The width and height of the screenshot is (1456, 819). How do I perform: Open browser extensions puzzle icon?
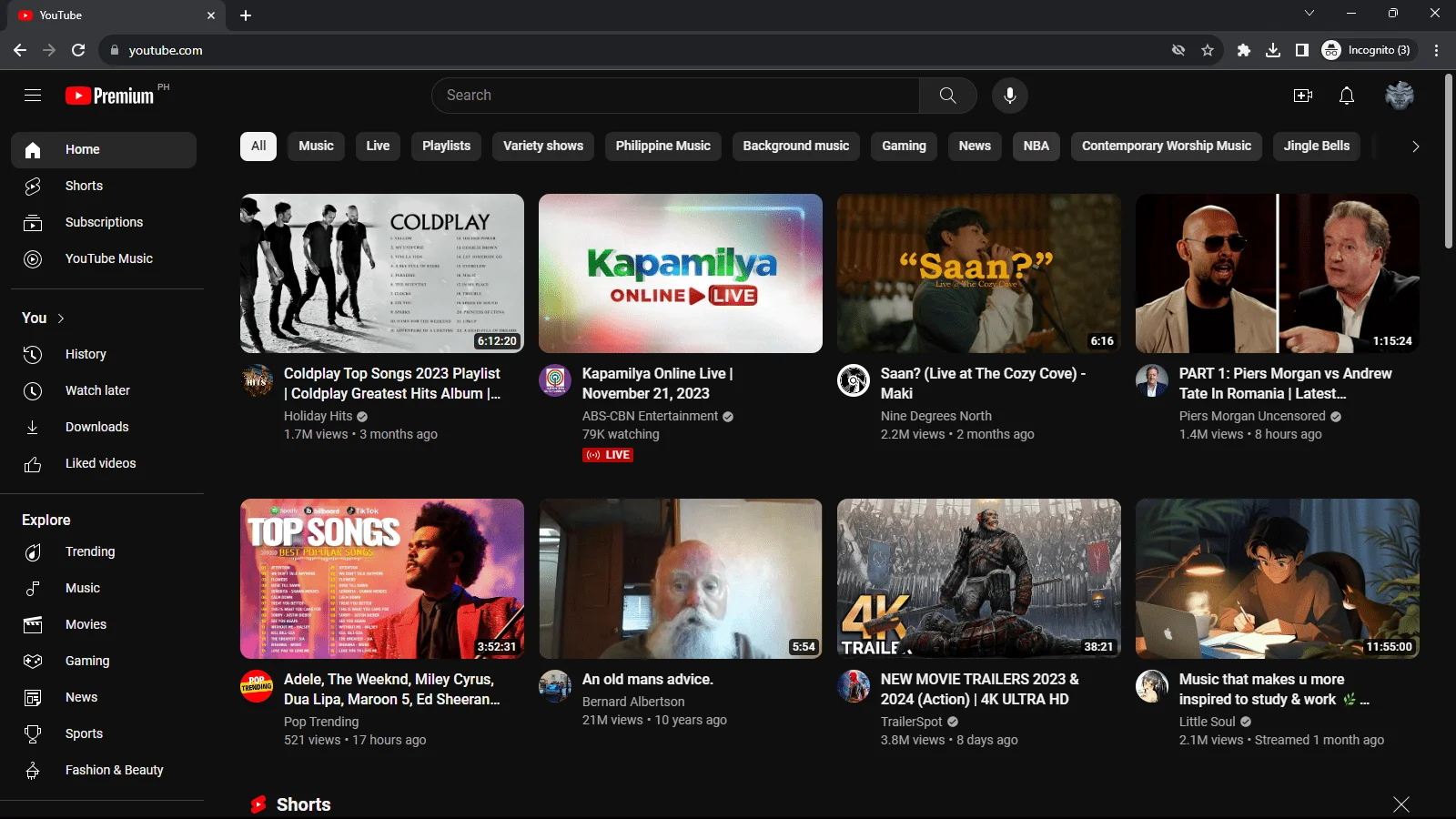(x=1244, y=50)
